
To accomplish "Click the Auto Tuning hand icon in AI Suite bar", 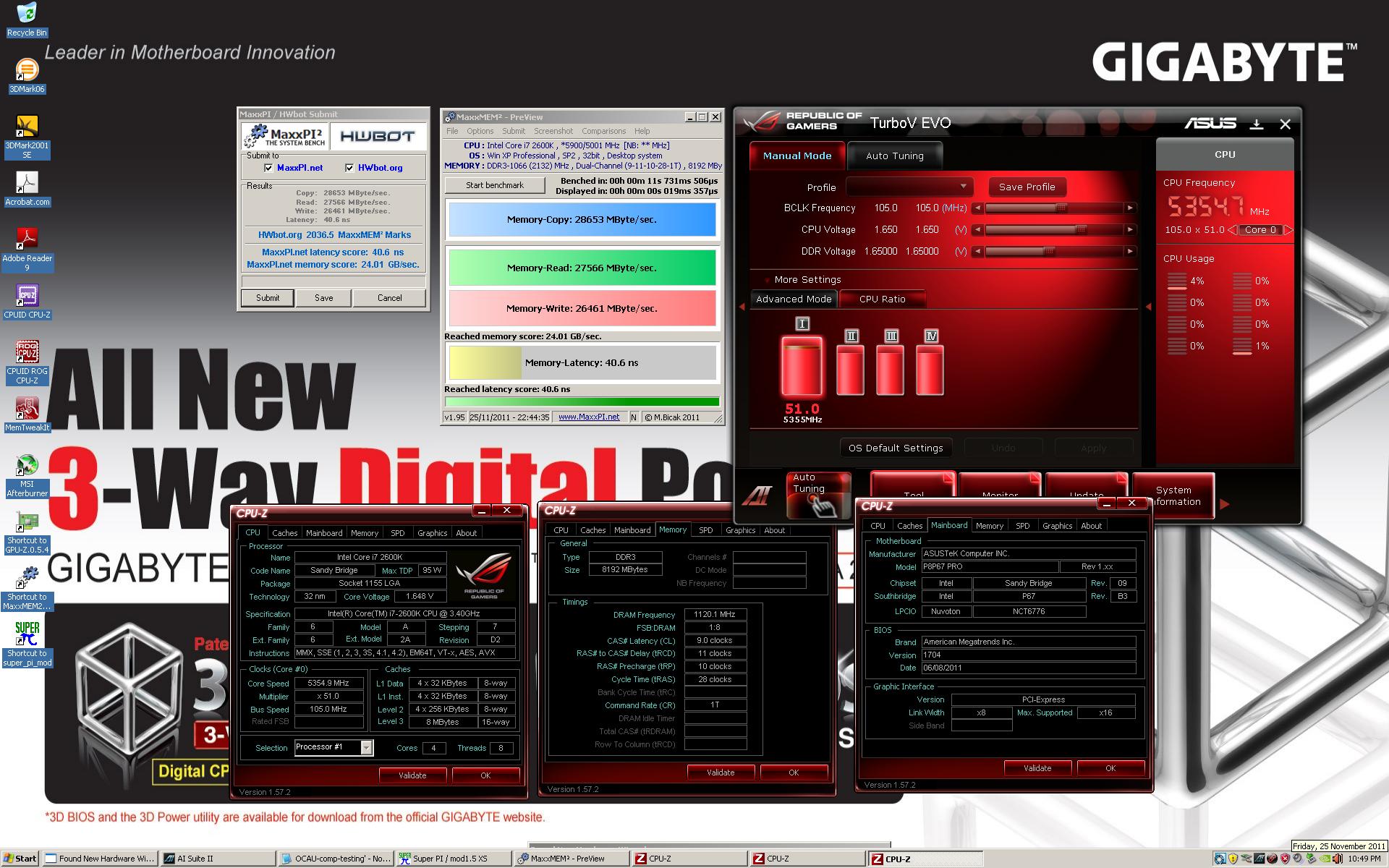I will (818, 495).
